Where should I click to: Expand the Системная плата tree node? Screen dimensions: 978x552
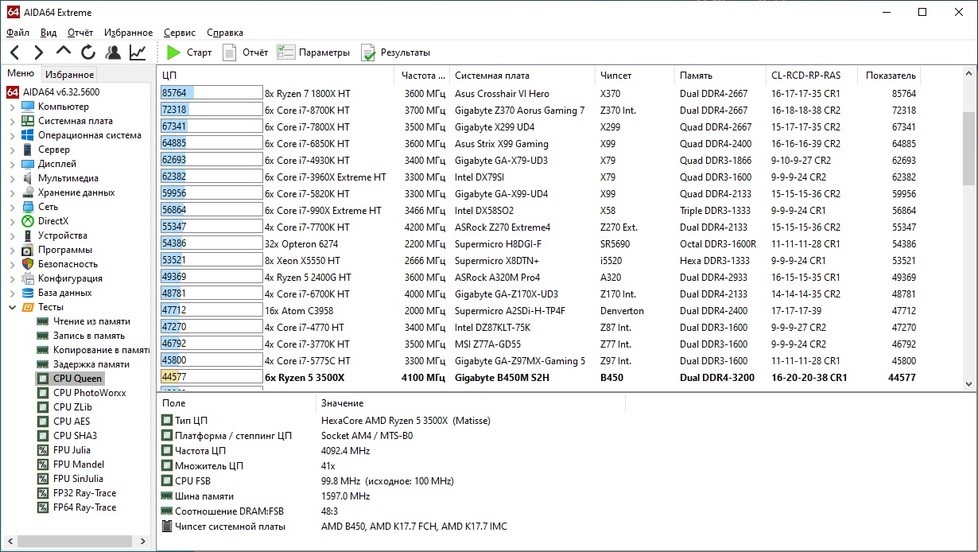click(x=12, y=121)
